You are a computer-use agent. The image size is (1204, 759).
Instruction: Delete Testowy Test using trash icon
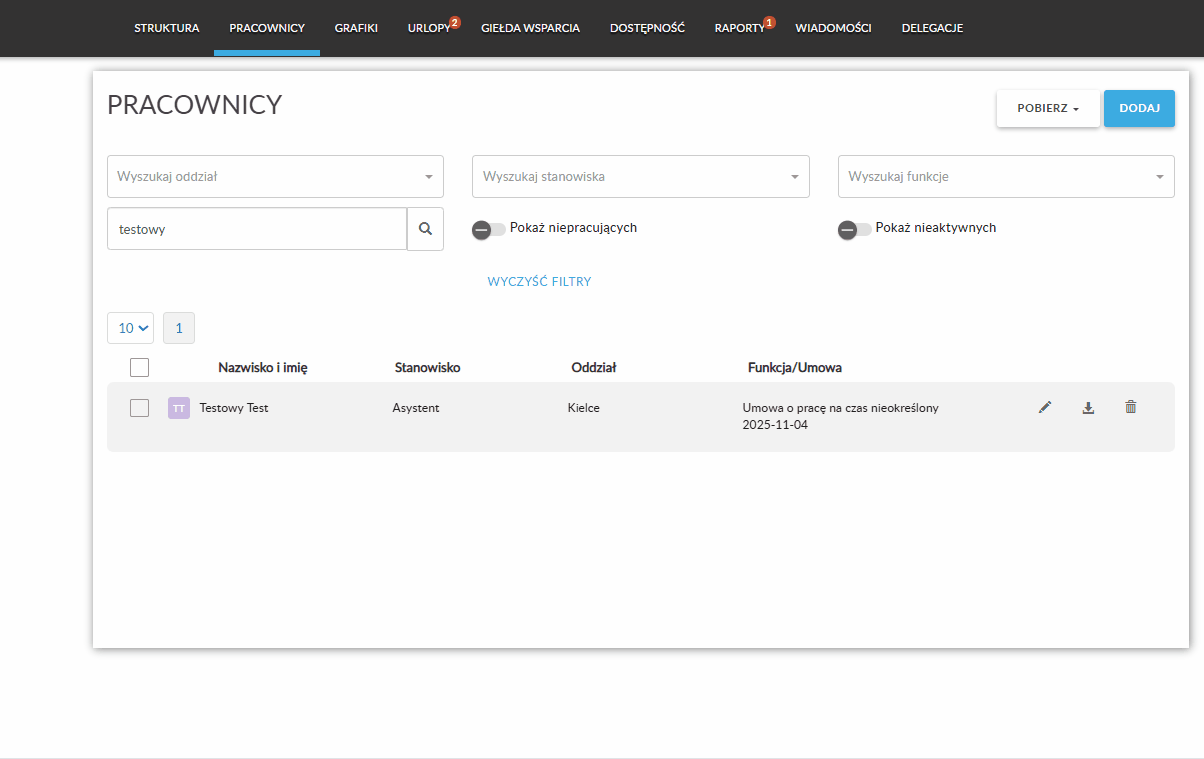click(1131, 407)
